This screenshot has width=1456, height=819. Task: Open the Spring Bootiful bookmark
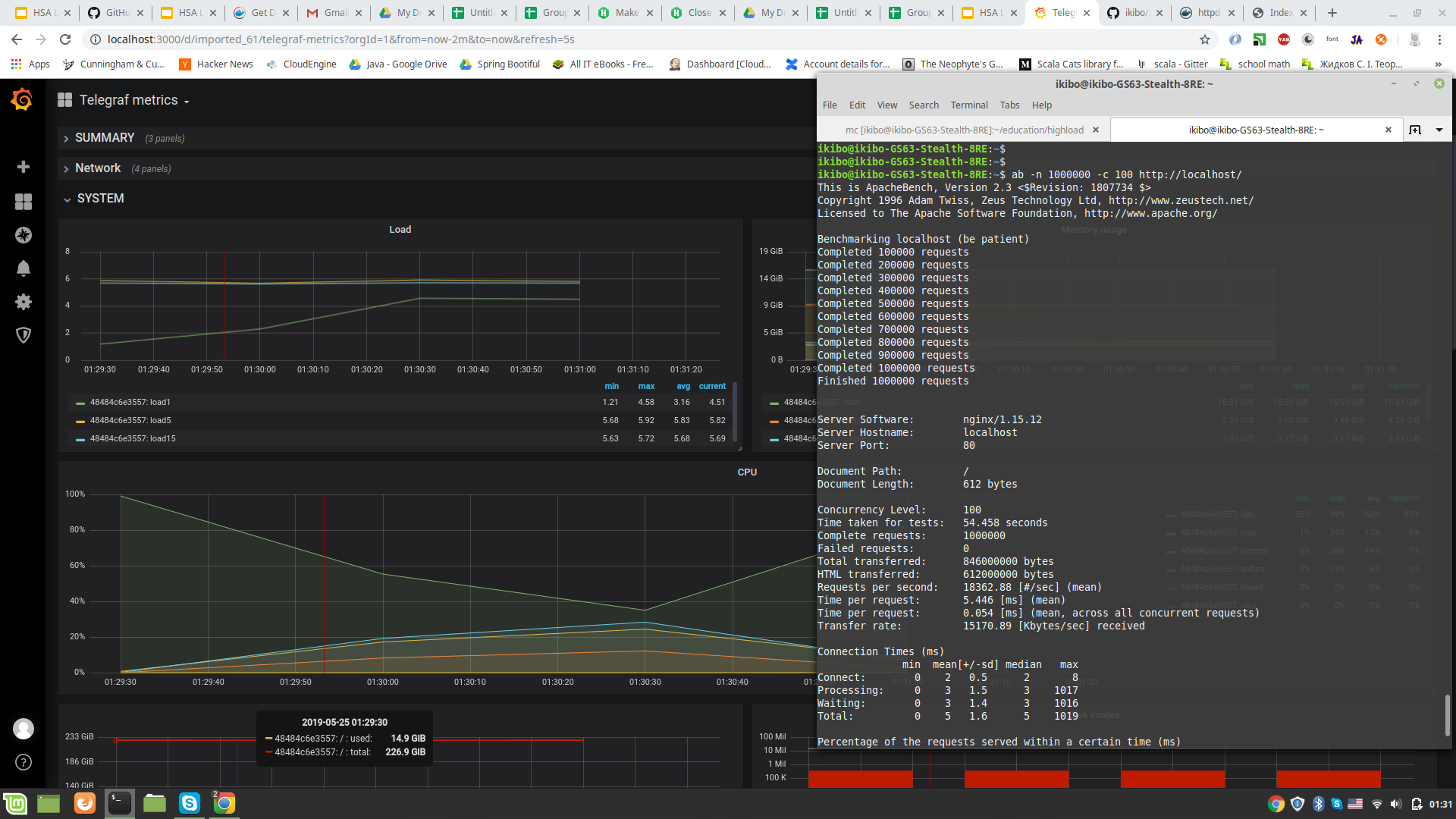500,64
